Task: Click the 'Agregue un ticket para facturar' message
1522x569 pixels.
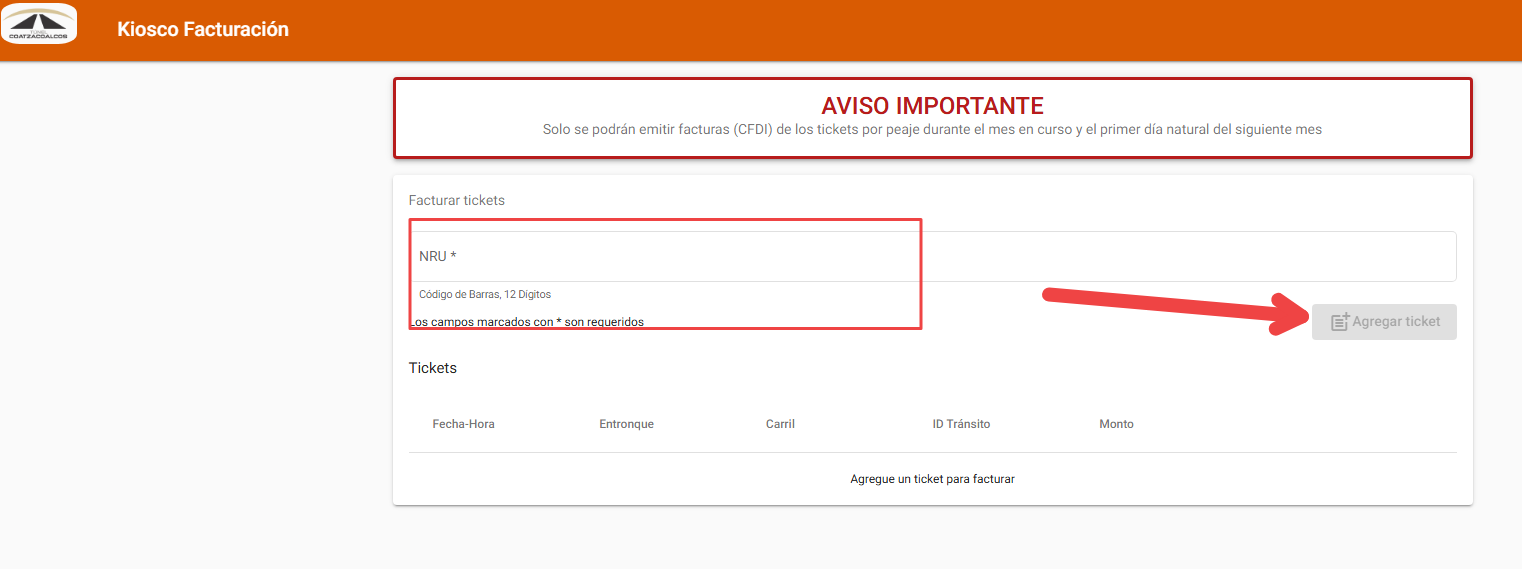Action: 932,479
